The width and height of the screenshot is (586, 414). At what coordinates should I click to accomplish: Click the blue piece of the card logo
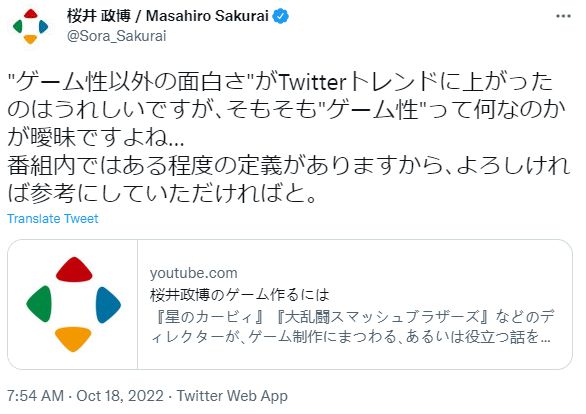click(108, 305)
